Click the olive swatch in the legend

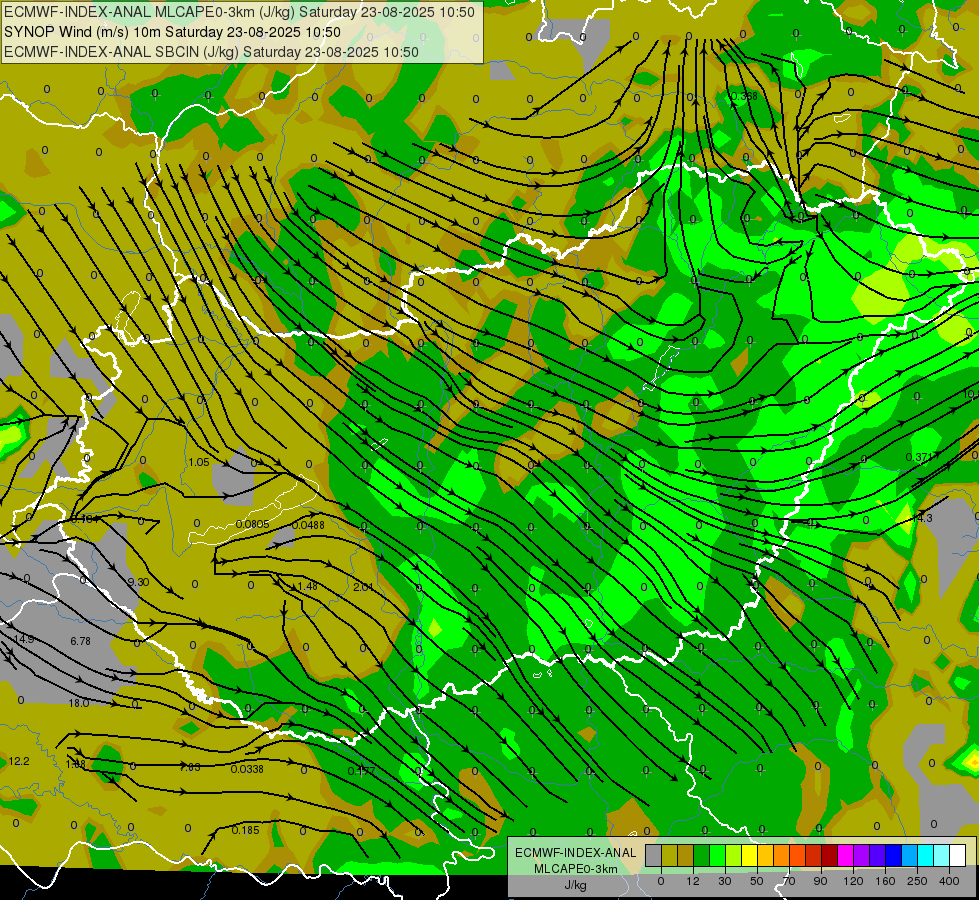[x=669, y=855]
